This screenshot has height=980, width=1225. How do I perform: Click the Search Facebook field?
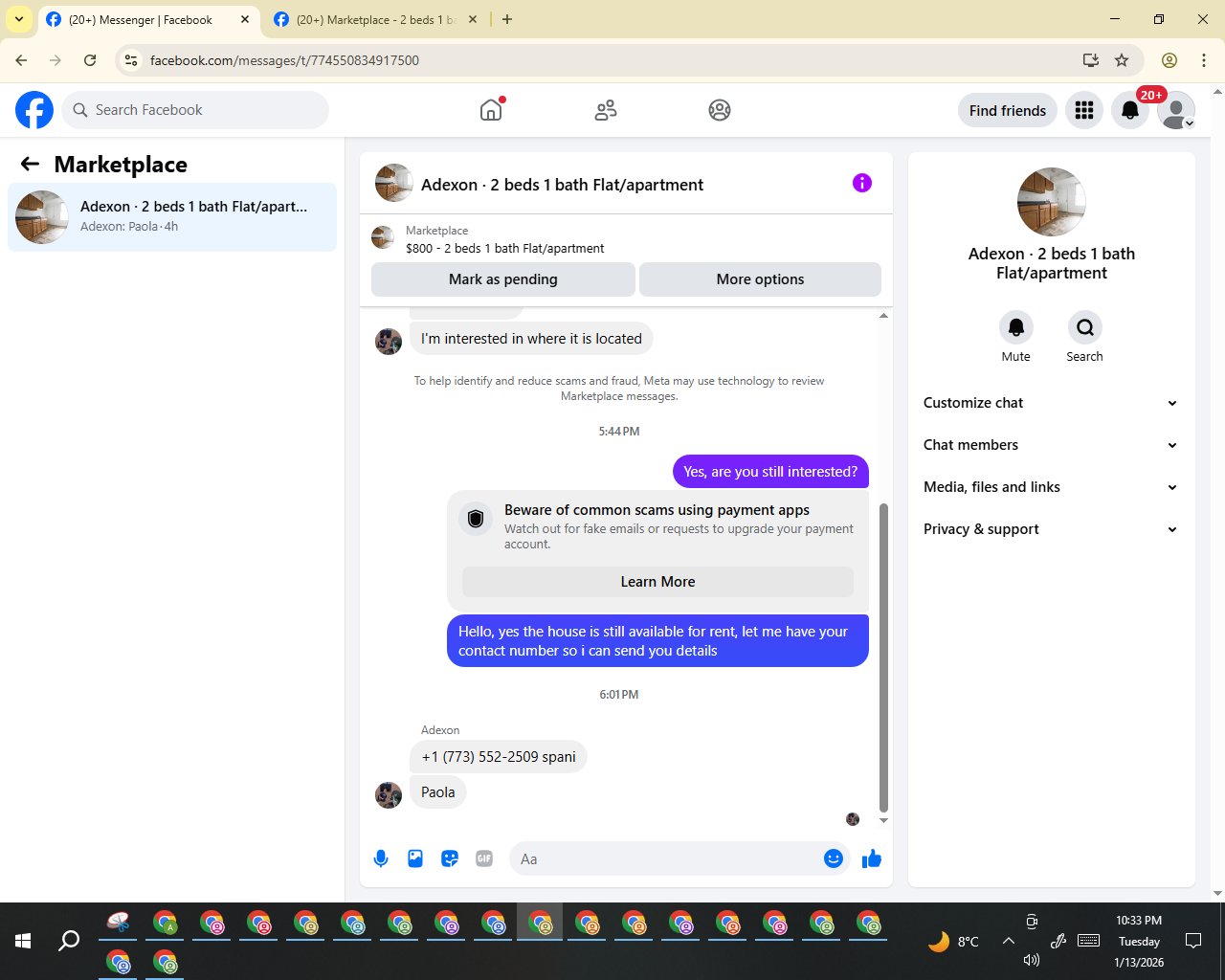click(195, 110)
